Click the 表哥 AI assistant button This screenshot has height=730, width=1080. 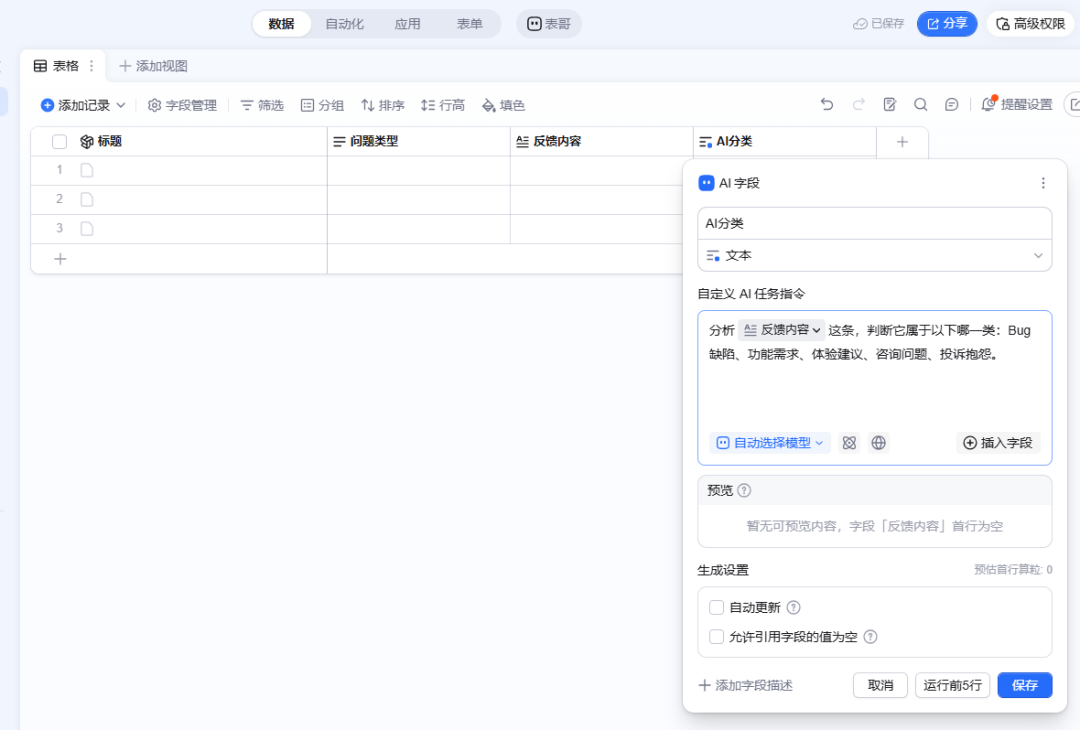549,24
